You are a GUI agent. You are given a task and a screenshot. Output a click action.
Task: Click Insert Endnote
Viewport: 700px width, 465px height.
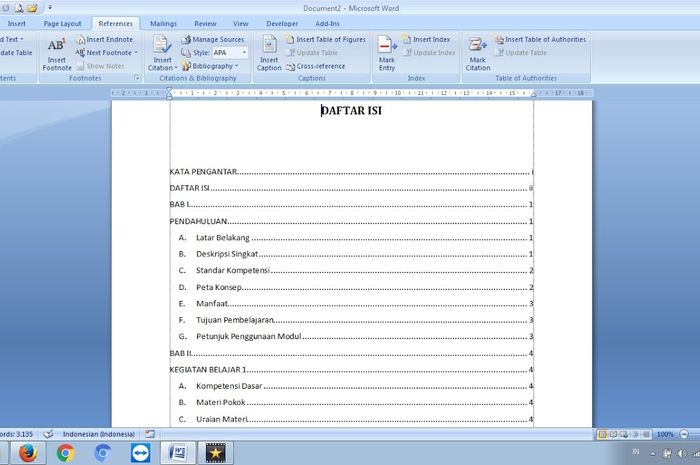point(104,39)
